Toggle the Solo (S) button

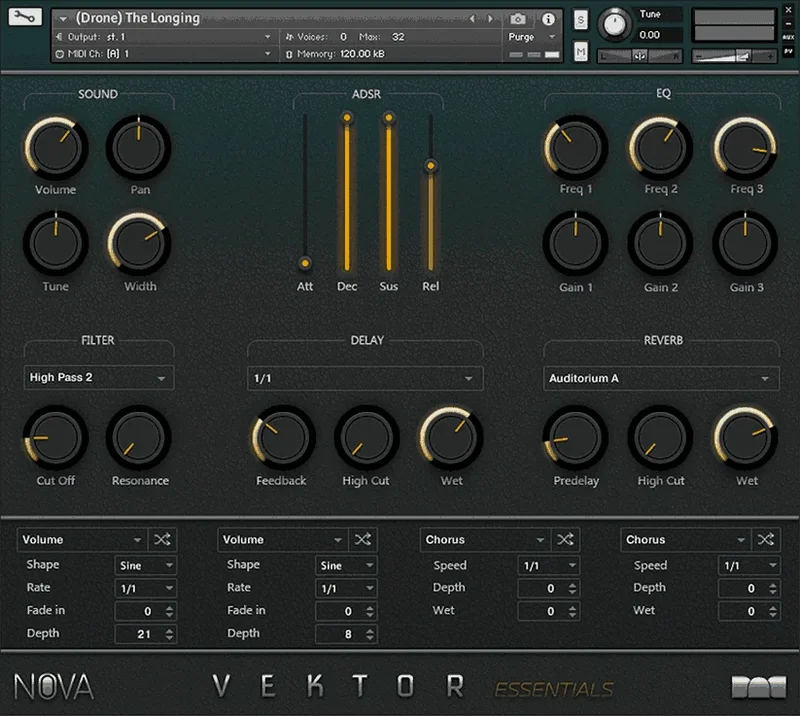coord(581,20)
